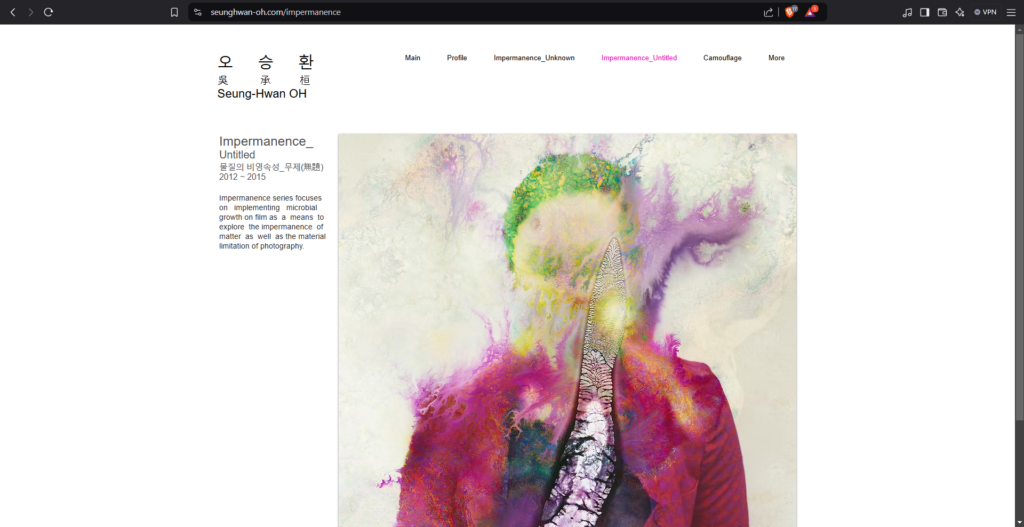
Task: Toggle the VPN button
Action: pos(985,12)
